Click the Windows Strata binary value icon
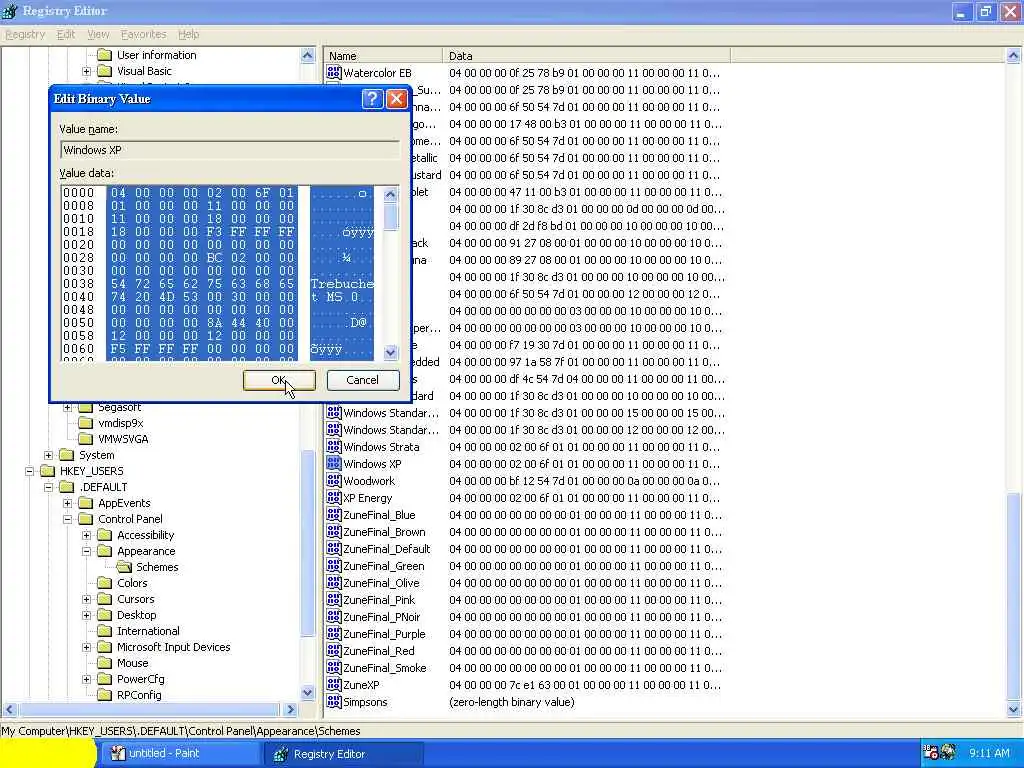 (x=334, y=447)
